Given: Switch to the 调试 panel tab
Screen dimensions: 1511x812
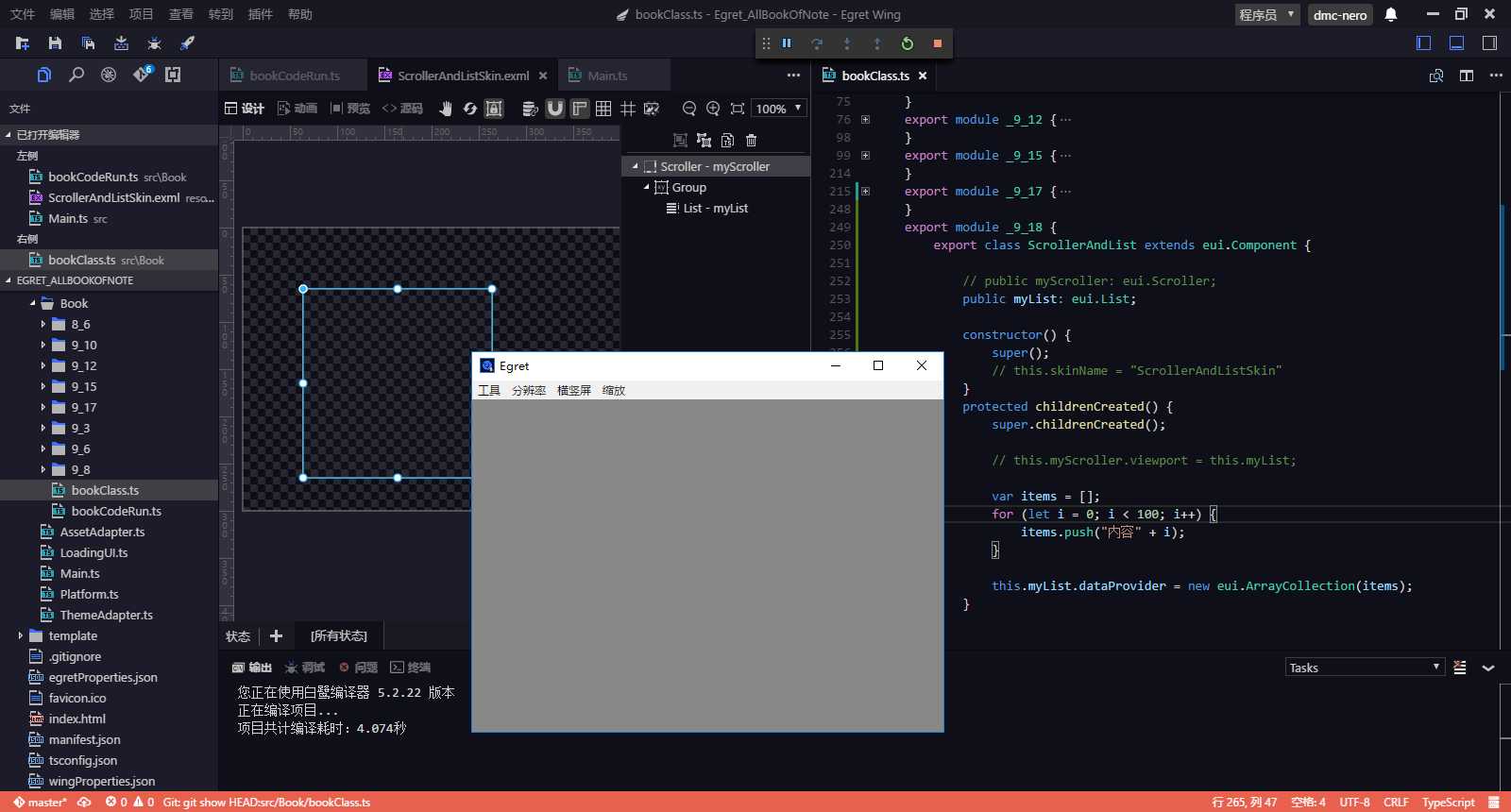Looking at the screenshot, I should [305, 668].
